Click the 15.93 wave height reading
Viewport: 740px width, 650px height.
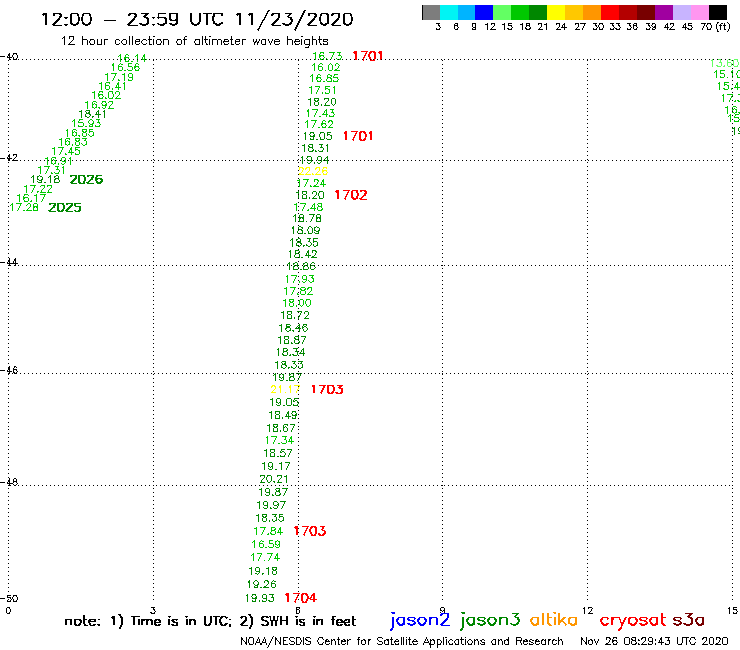tap(86, 123)
